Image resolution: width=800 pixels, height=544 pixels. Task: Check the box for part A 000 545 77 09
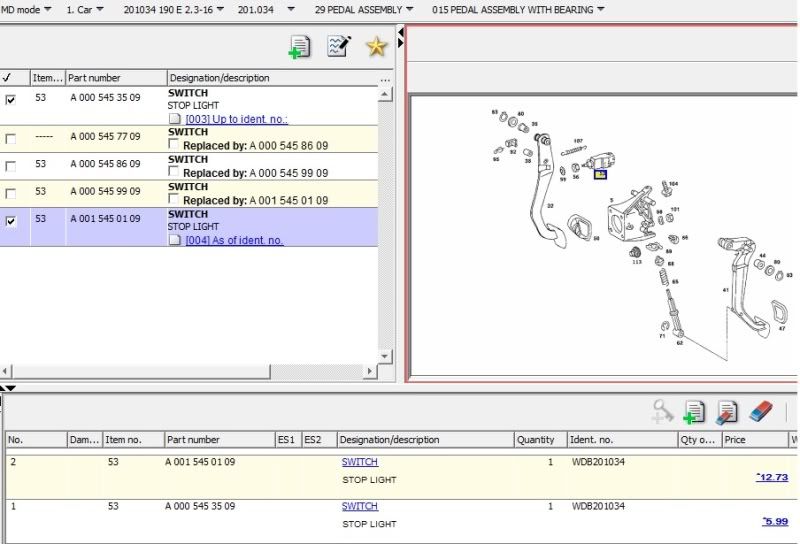tap(10, 139)
